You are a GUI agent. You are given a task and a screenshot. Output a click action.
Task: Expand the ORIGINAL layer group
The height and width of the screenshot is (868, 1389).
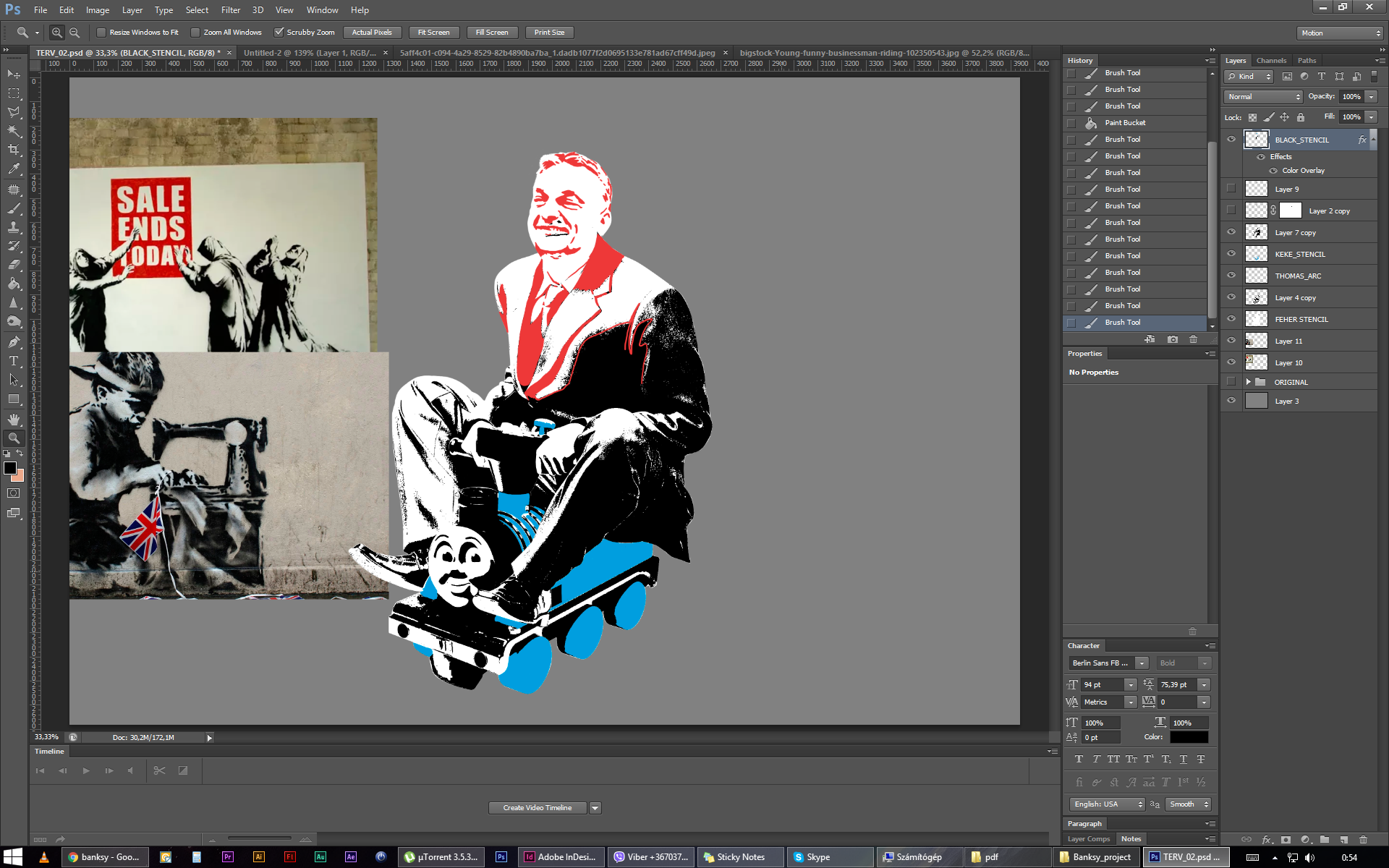coord(1248,382)
